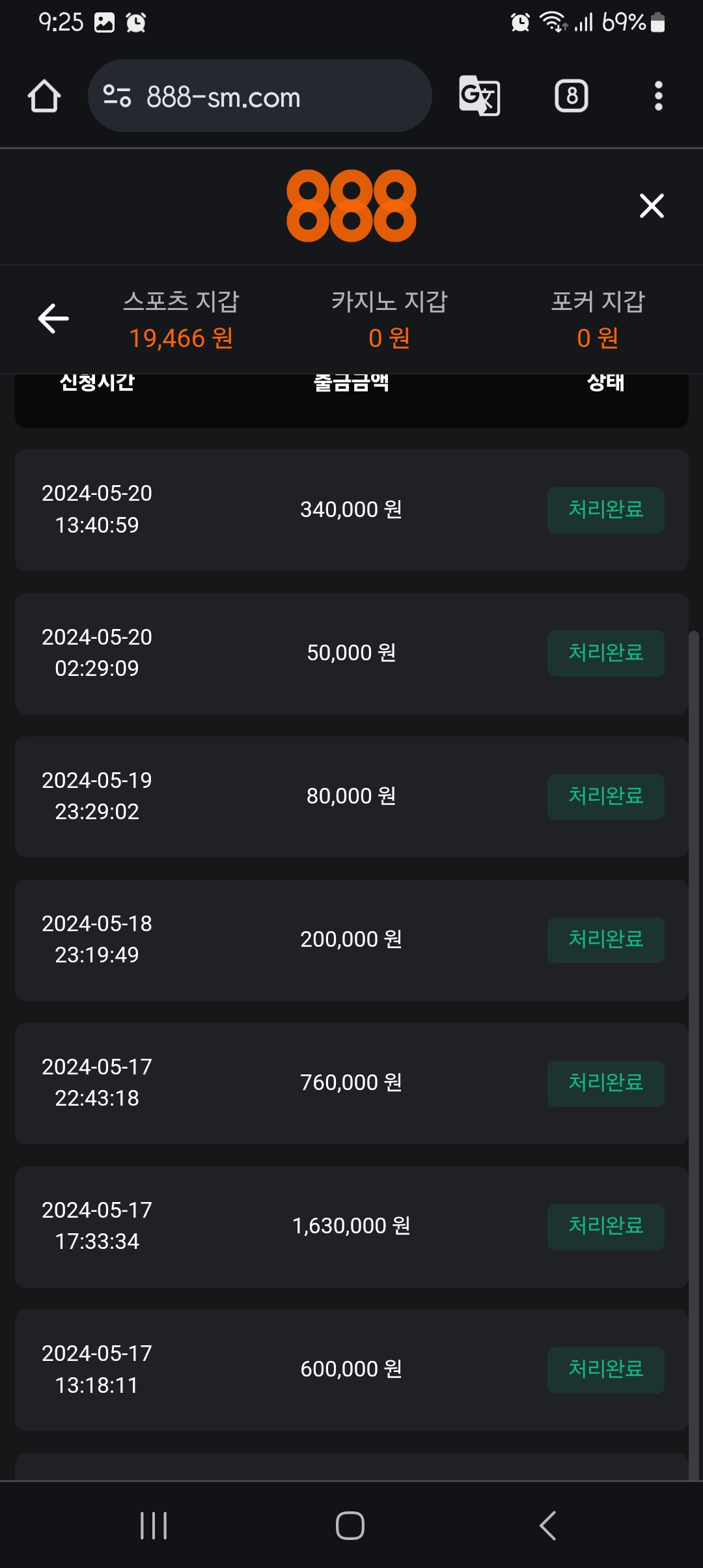Tap 처리완료 status for 340,000 원 withdrawal

coord(605,510)
